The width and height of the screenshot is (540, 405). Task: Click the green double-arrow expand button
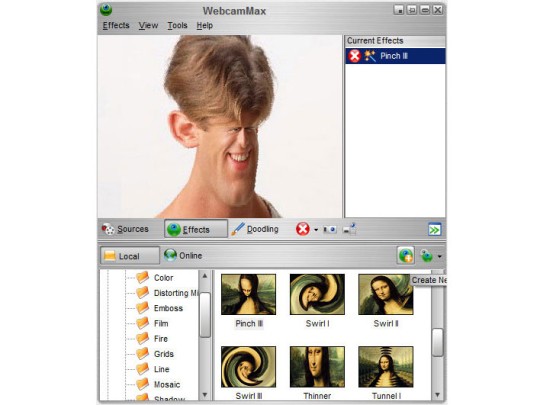point(434,230)
